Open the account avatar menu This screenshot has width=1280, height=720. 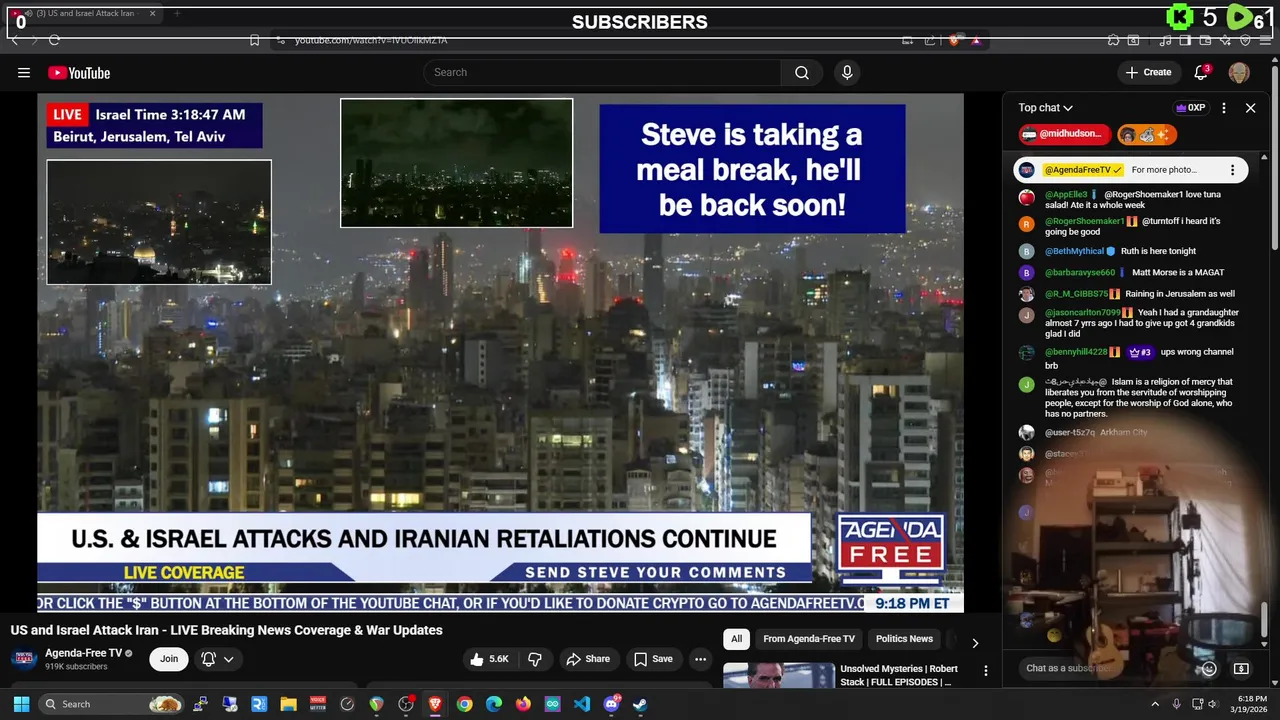(1239, 72)
